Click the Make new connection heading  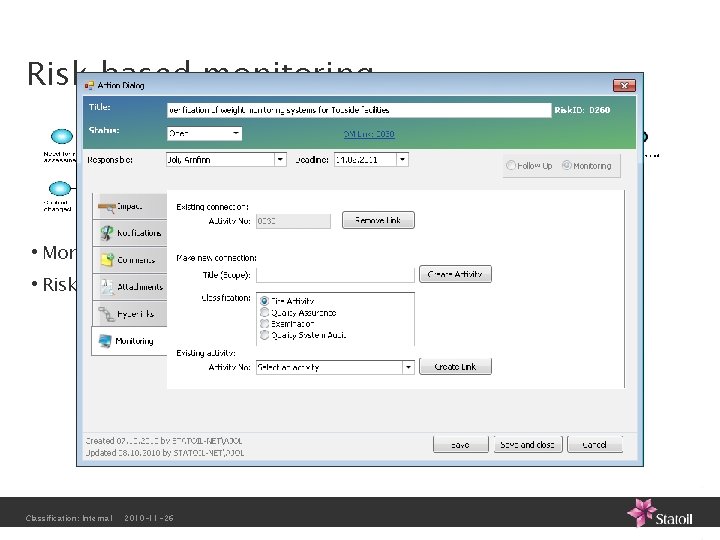[x=216, y=258]
